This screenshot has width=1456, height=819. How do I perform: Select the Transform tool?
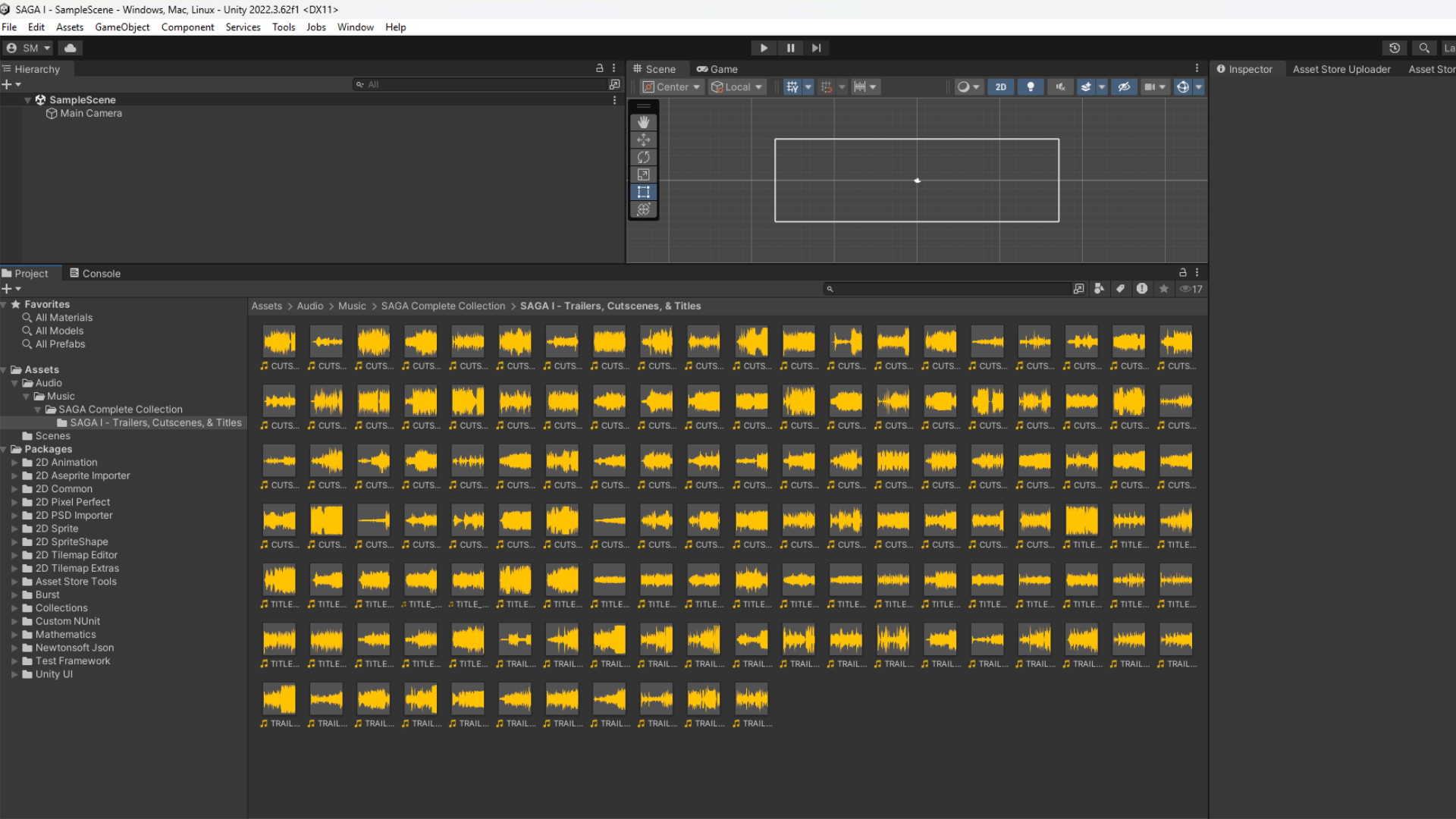click(x=643, y=209)
